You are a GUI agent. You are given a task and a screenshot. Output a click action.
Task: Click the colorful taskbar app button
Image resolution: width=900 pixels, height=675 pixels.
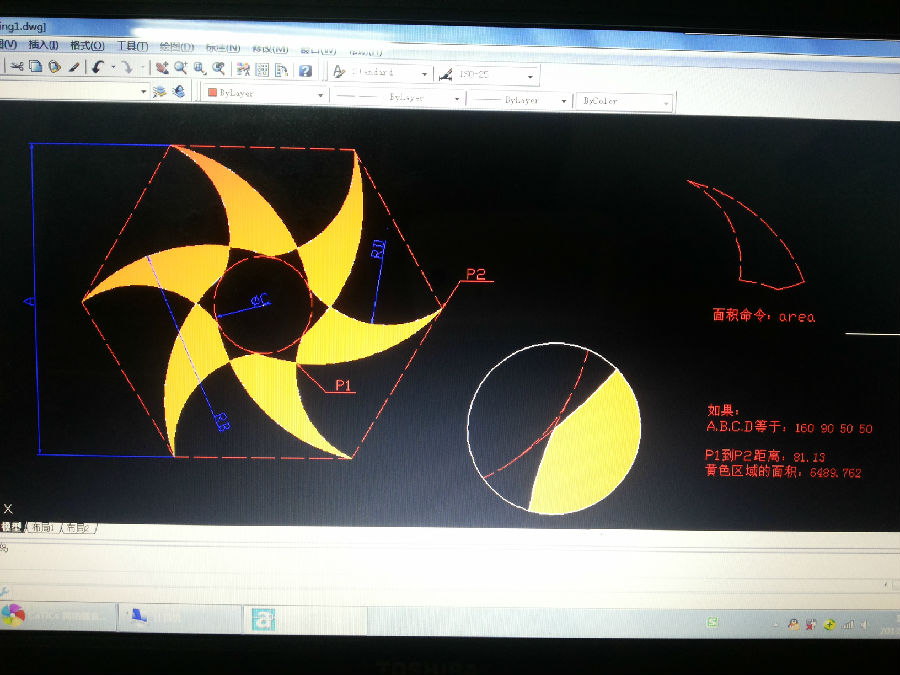tap(13, 614)
